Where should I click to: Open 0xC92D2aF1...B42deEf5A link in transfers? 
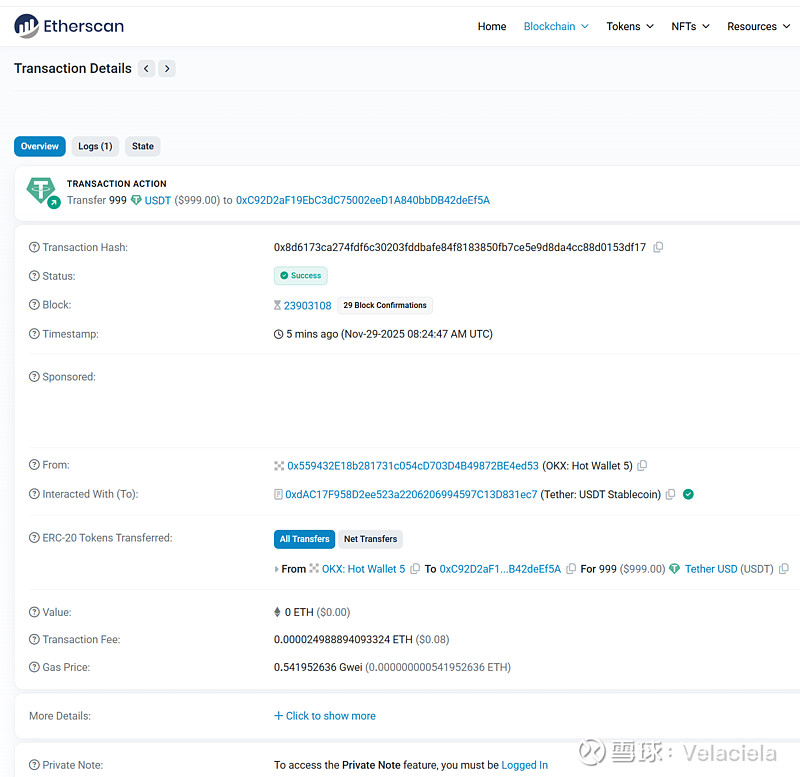pyautogui.click(x=500, y=569)
